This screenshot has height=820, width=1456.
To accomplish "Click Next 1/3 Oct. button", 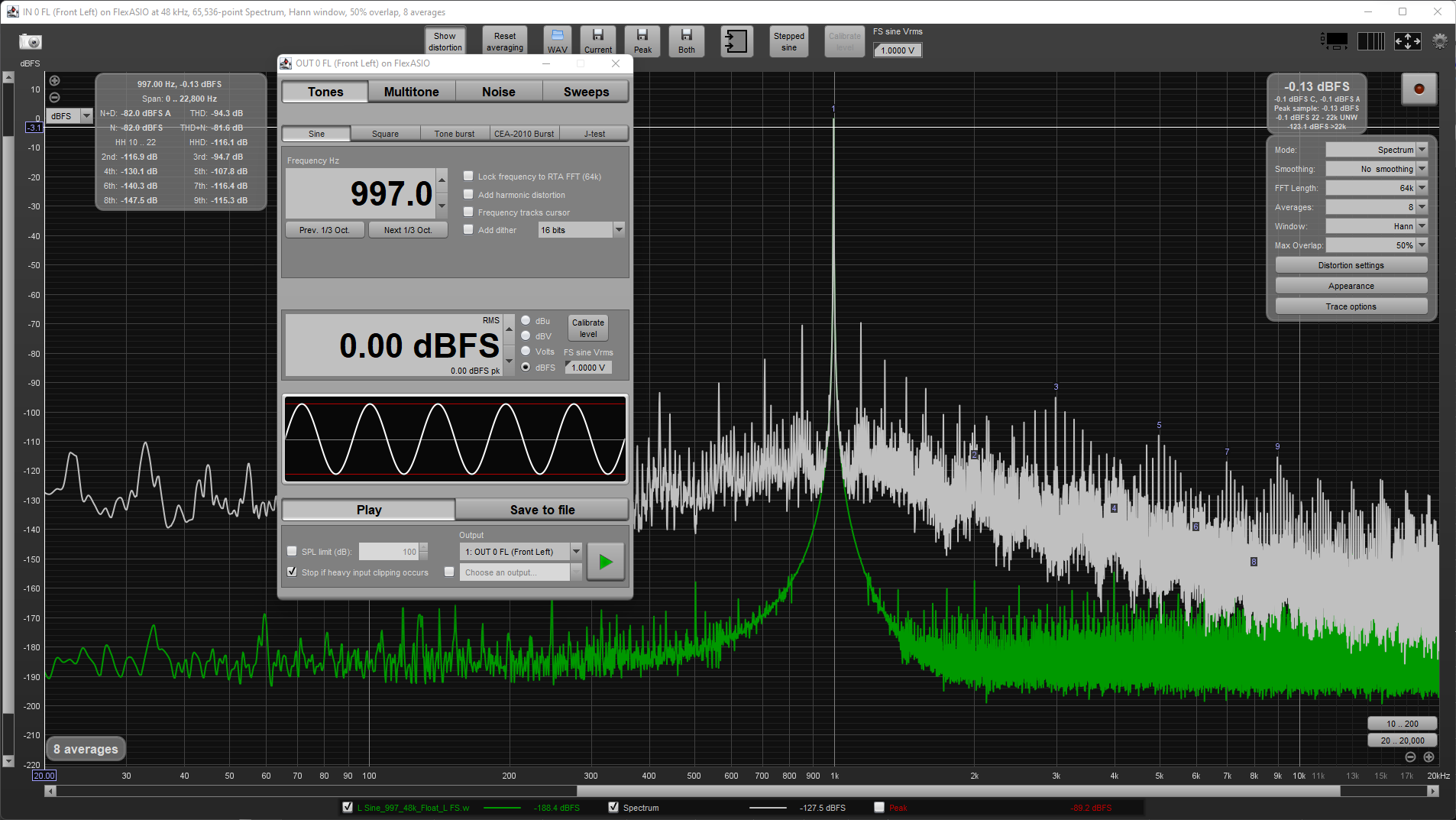I will tap(408, 230).
